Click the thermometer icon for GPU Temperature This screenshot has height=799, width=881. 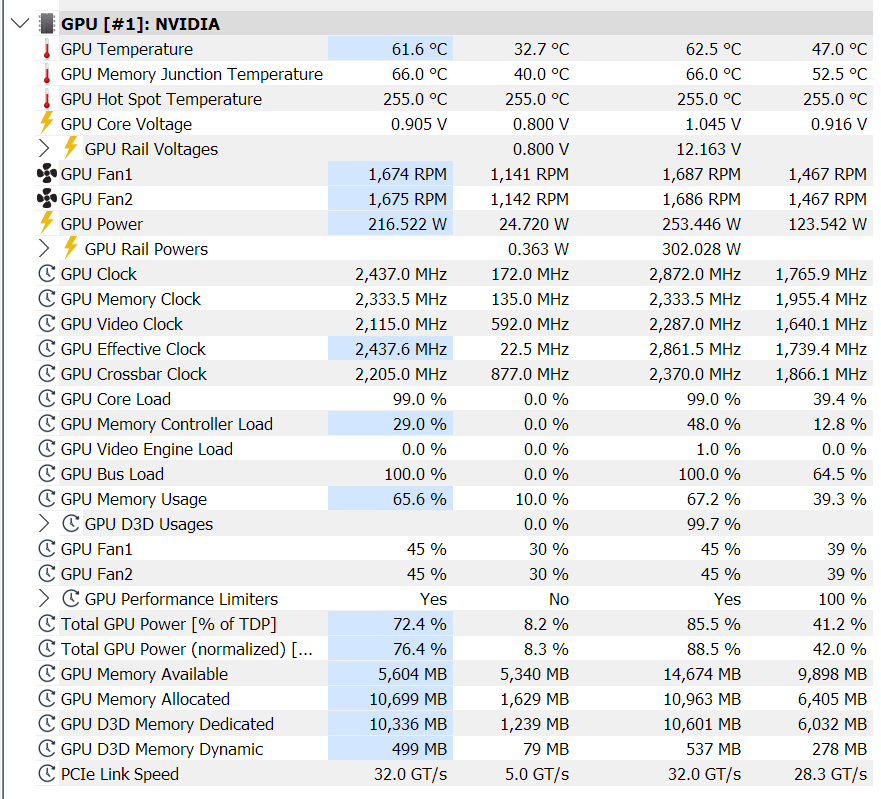47,49
